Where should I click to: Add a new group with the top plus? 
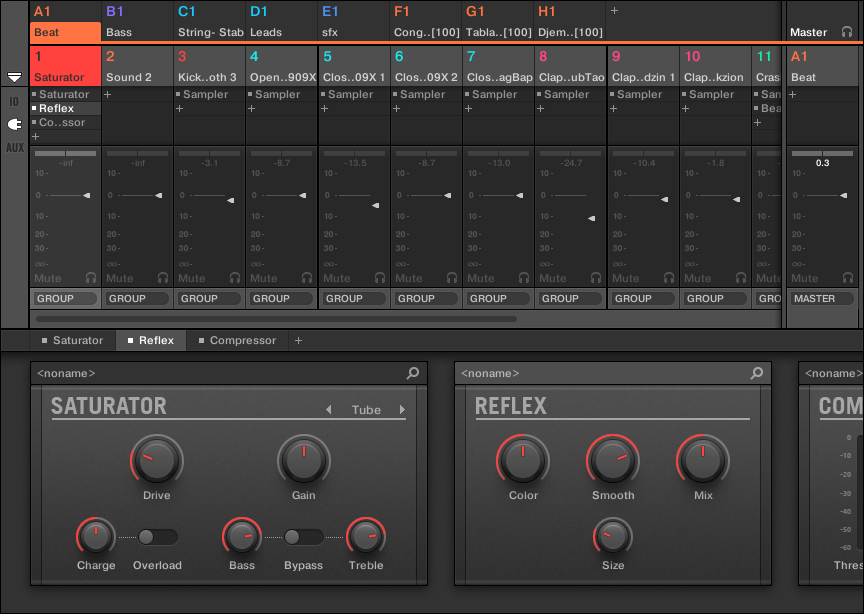tap(614, 10)
